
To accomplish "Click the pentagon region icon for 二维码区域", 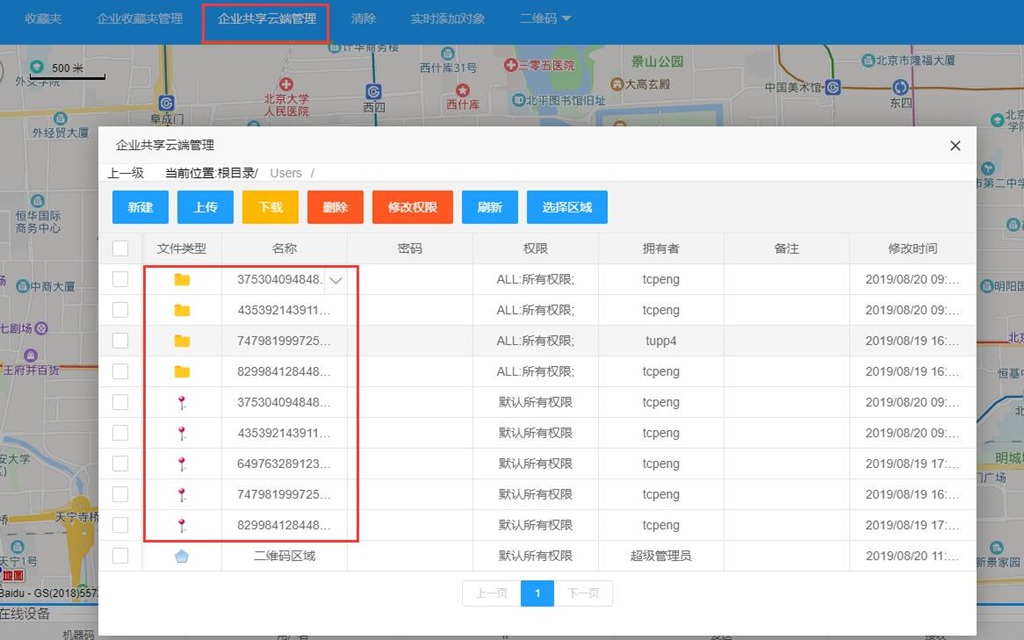I will click(x=182, y=556).
